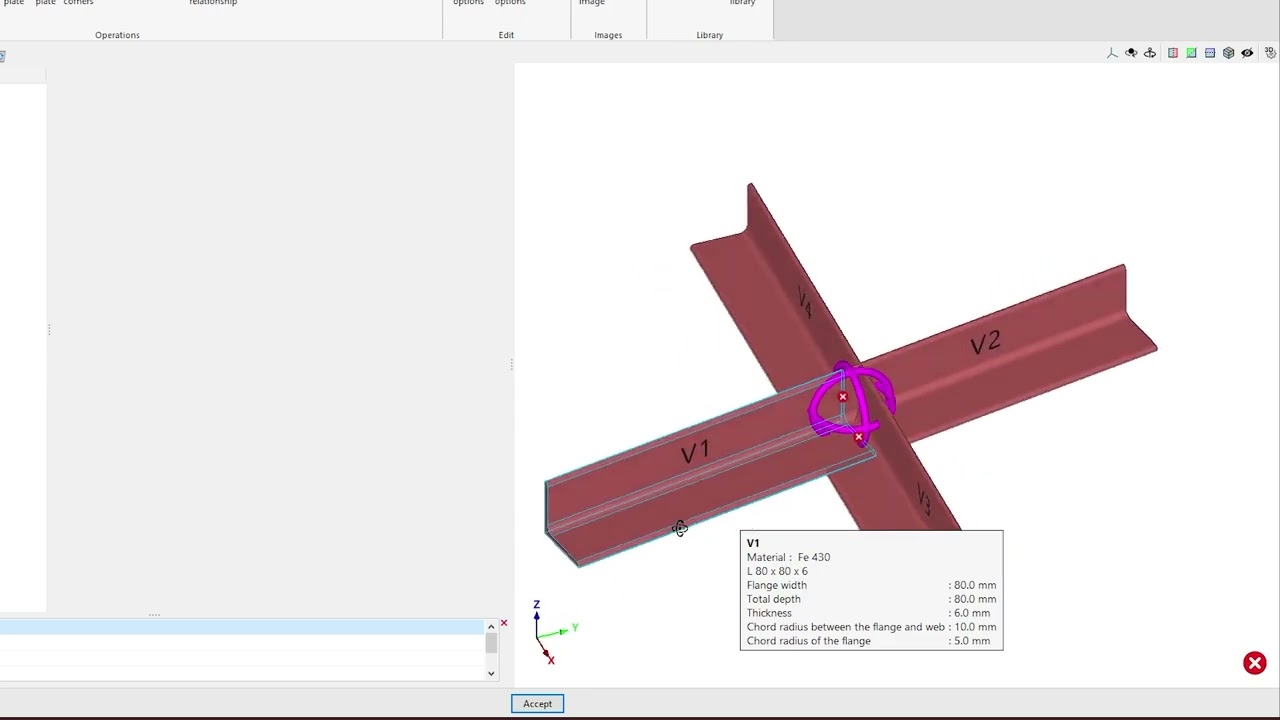1280x720 pixels.
Task: Click upper red X marker on gizmo
Action: (842, 398)
